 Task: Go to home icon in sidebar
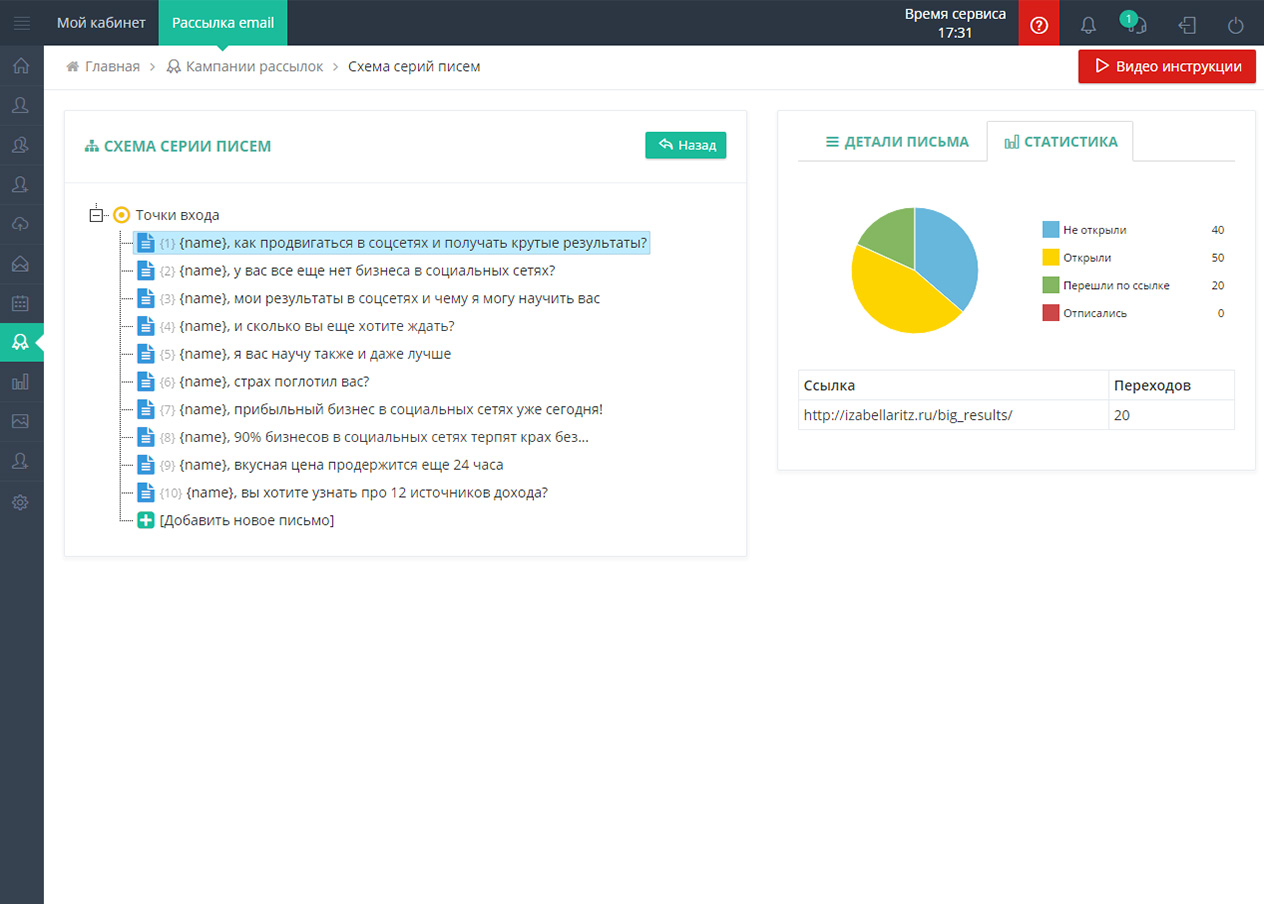click(x=21, y=66)
